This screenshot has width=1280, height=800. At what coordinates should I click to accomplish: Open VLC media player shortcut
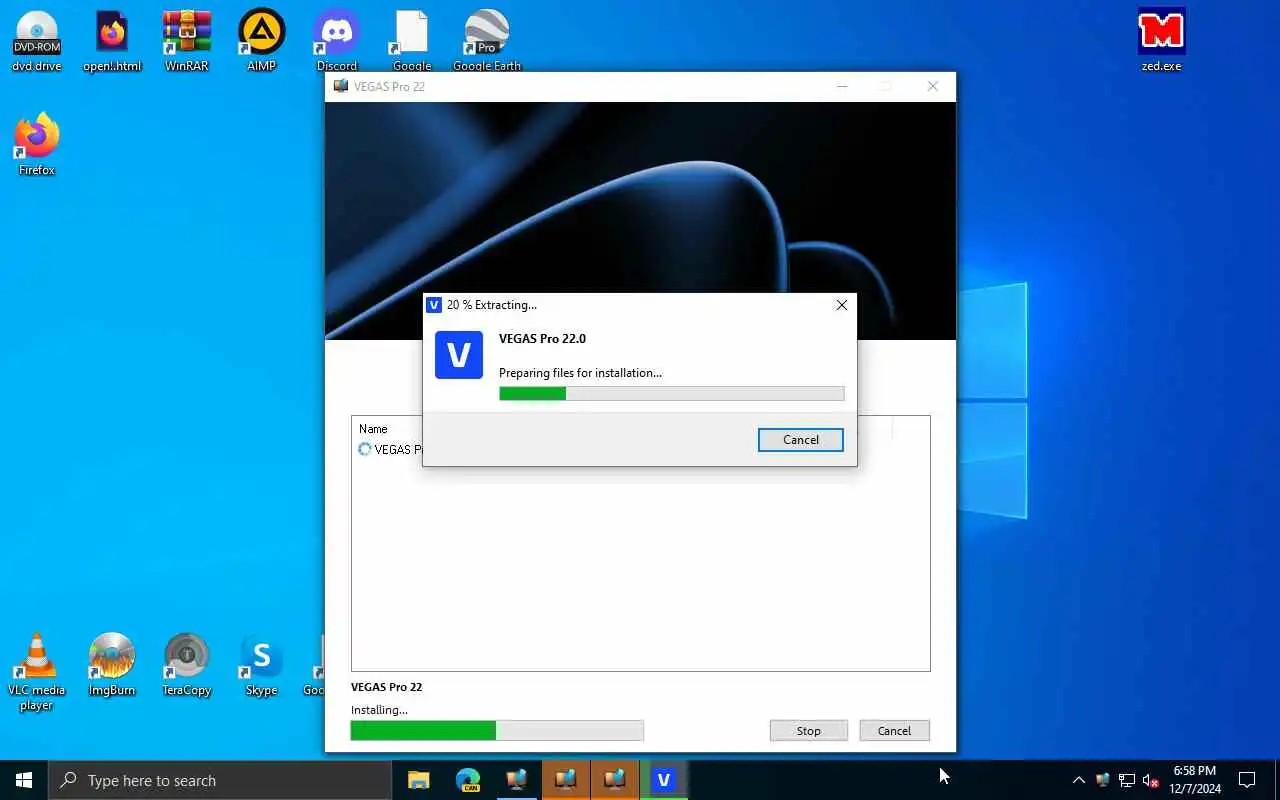pos(37,671)
